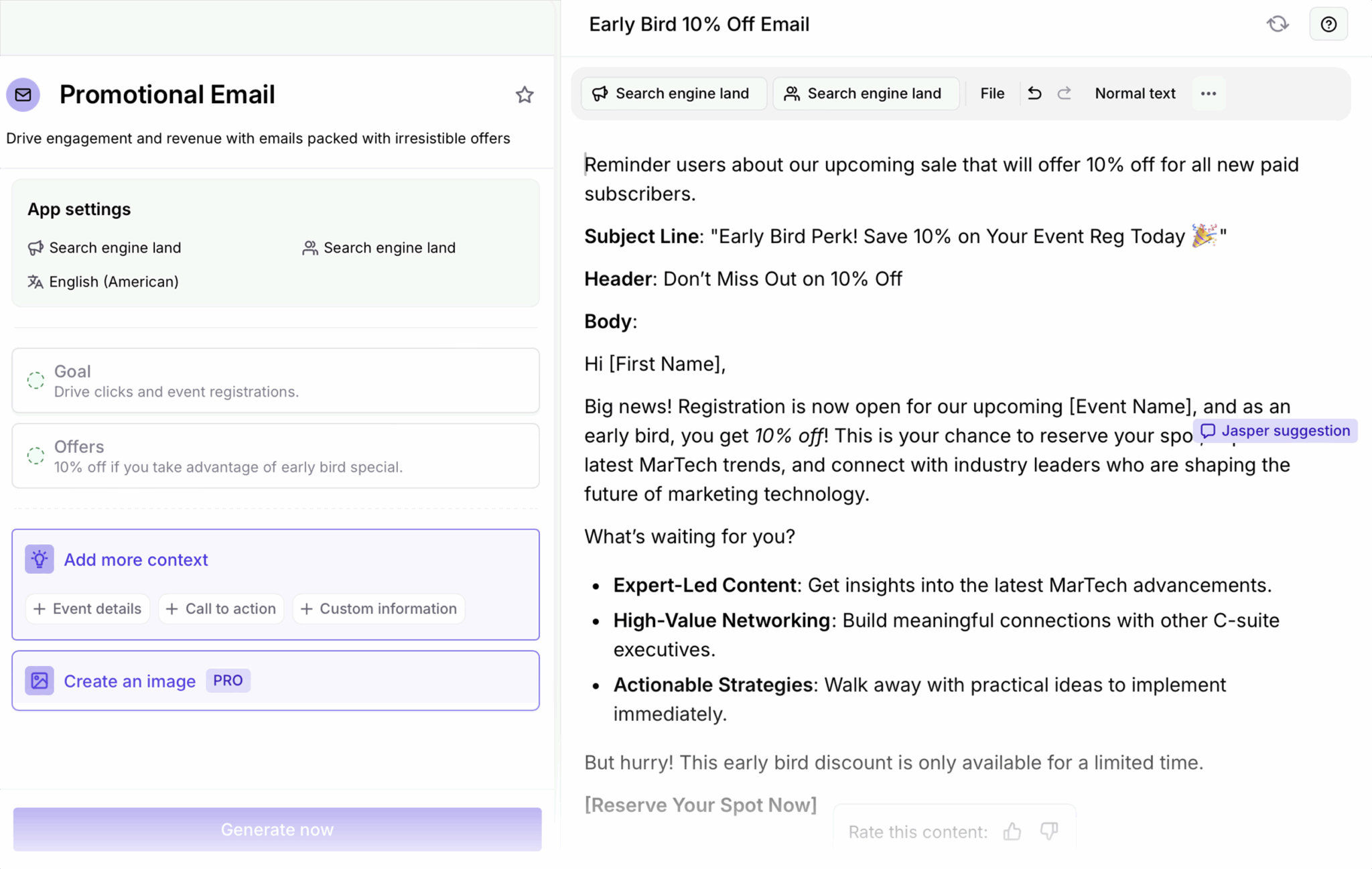Click the But hurry! discount sentence
Screen dimensions: 1372x869
pyautogui.click(x=894, y=762)
